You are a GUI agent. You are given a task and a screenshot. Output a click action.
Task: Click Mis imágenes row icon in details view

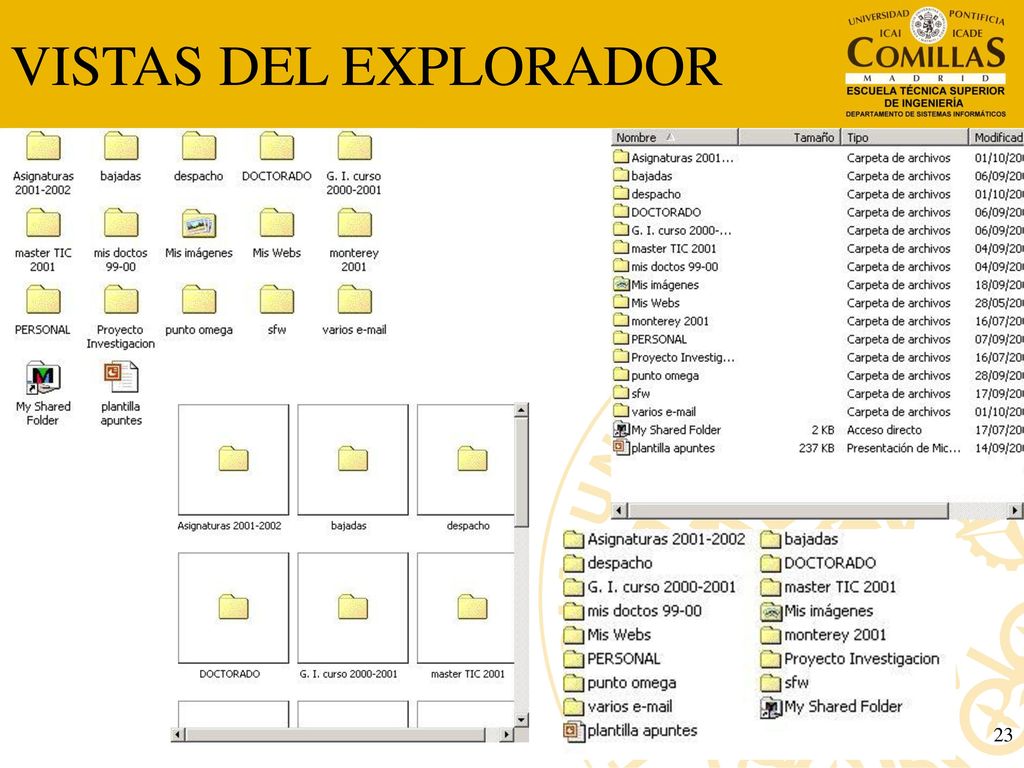(x=621, y=285)
